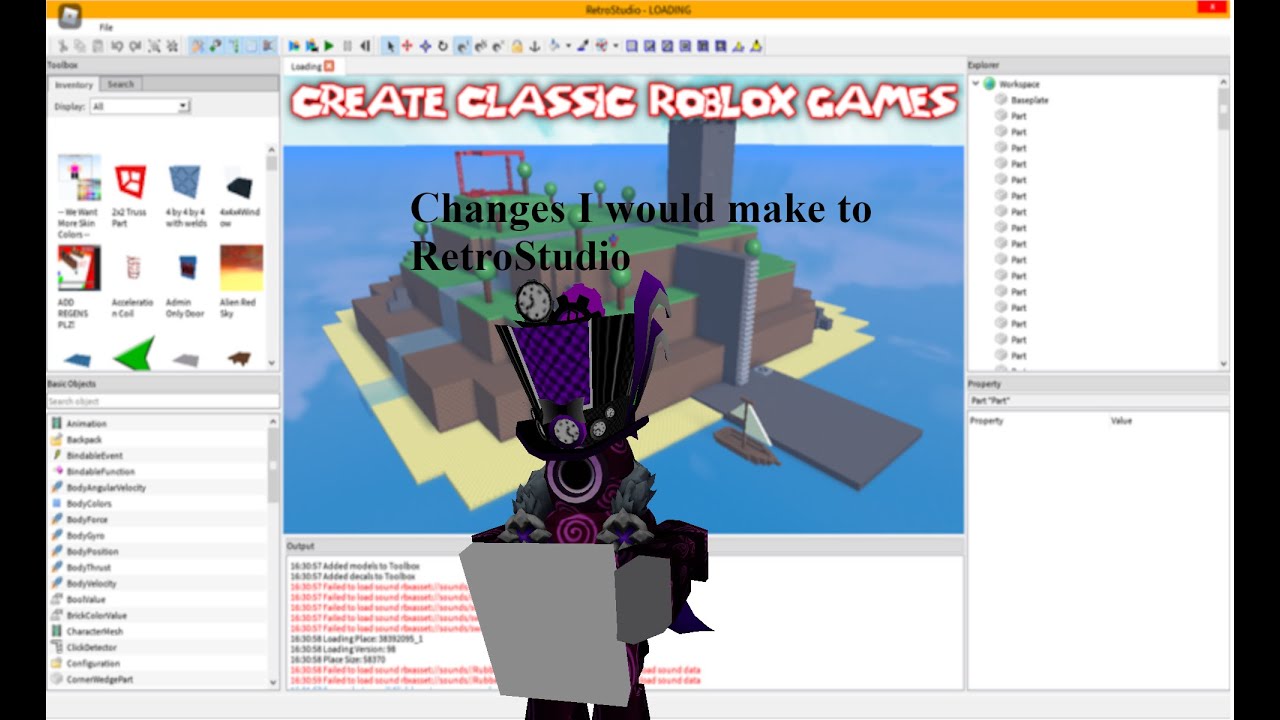1280x720 pixels.
Task: Select the arrow Select tool
Action: click(389, 46)
